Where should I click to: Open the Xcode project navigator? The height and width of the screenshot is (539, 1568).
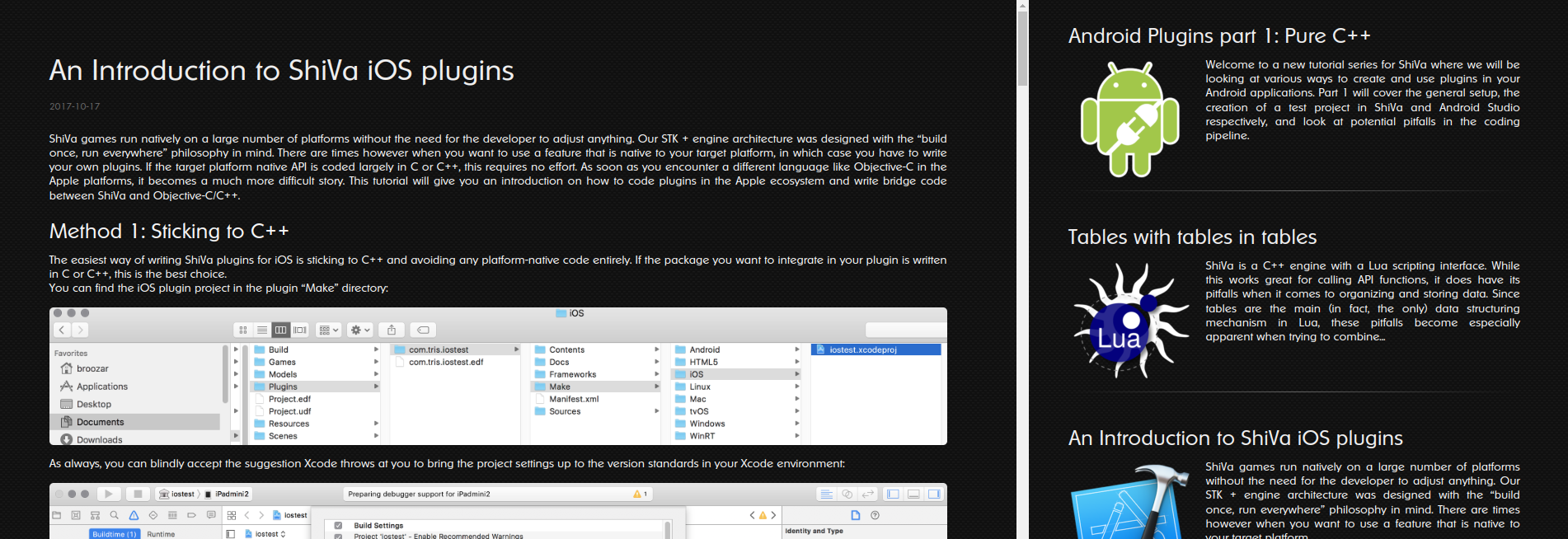pos(56,515)
